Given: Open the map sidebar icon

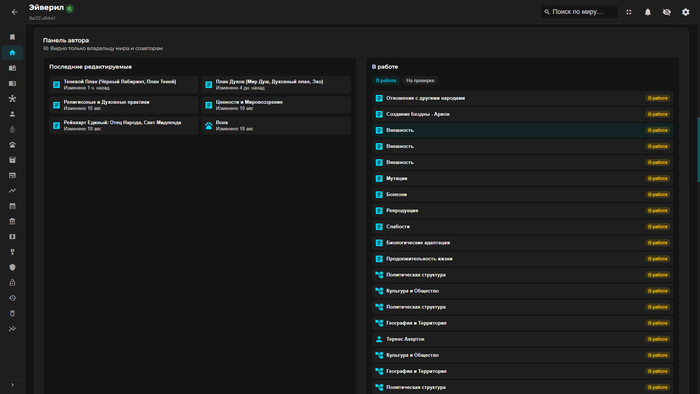Looking at the screenshot, I should click(x=12, y=237).
